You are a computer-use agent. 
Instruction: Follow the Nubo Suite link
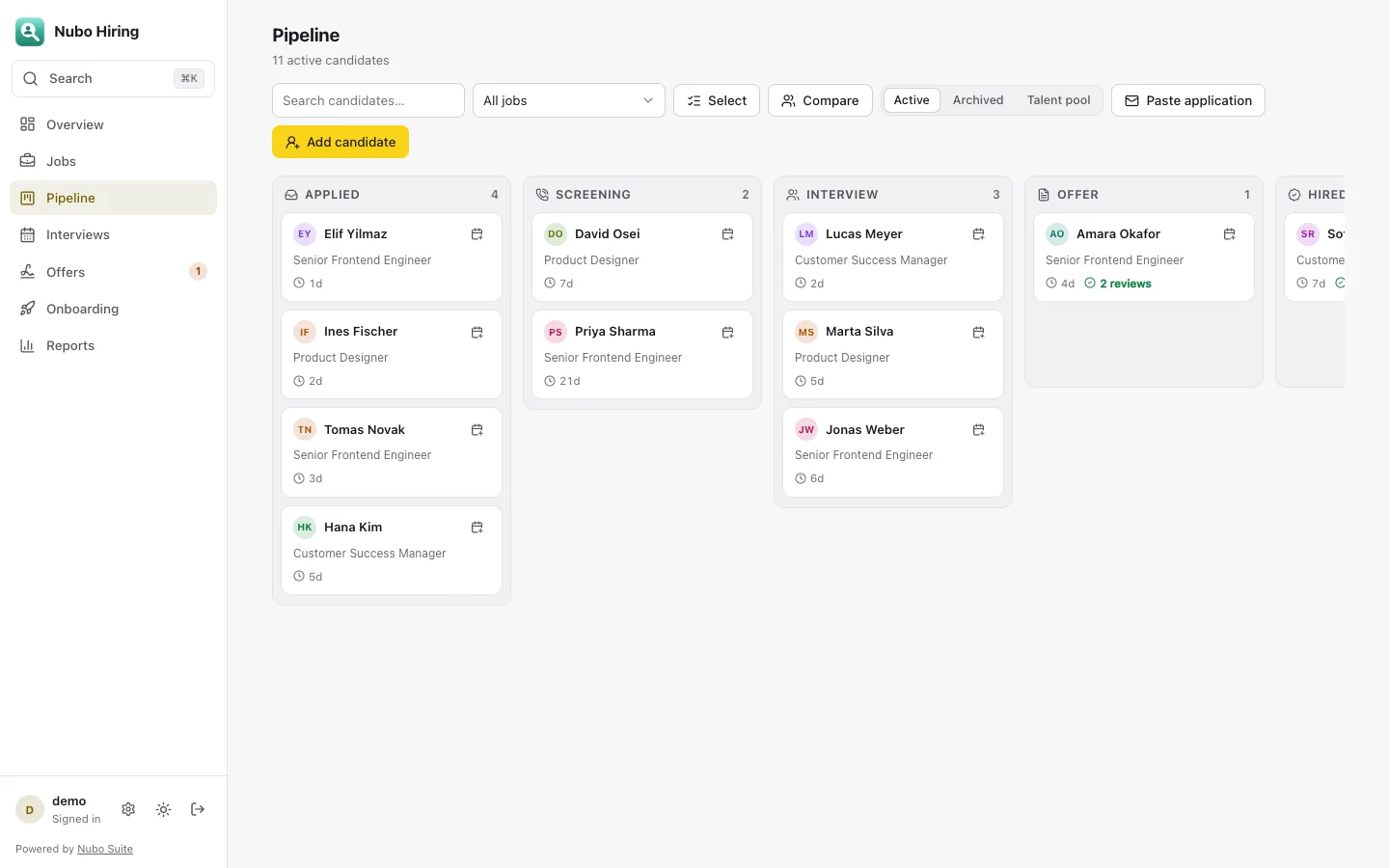[105, 849]
